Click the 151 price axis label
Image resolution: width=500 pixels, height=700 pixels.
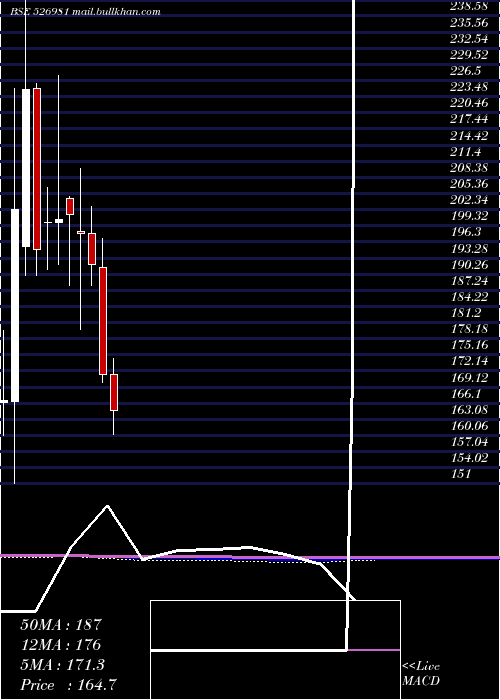(461, 474)
